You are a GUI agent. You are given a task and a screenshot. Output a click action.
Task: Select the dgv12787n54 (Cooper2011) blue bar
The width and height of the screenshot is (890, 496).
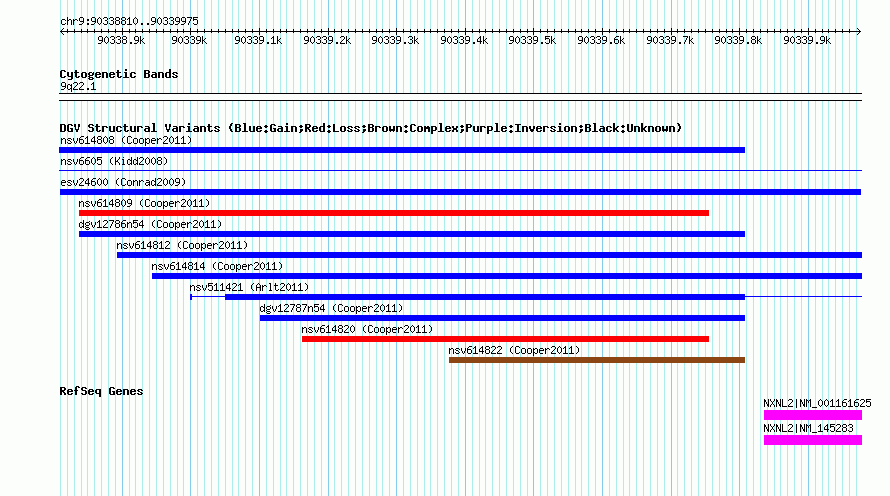[502, 318]
